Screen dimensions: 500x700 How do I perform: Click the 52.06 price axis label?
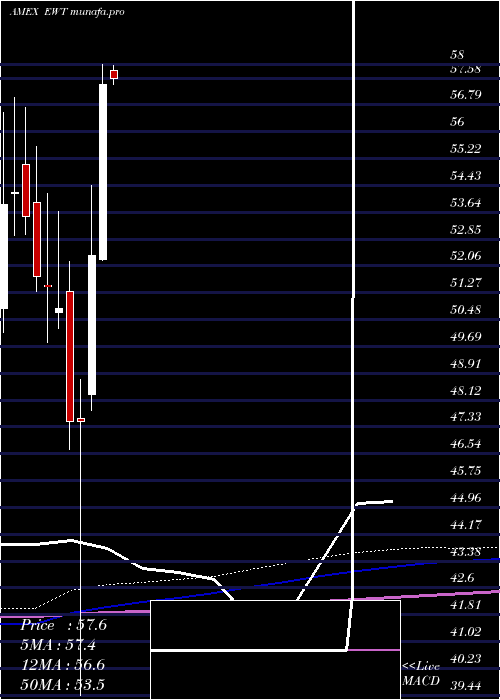(x=466, y=256)
